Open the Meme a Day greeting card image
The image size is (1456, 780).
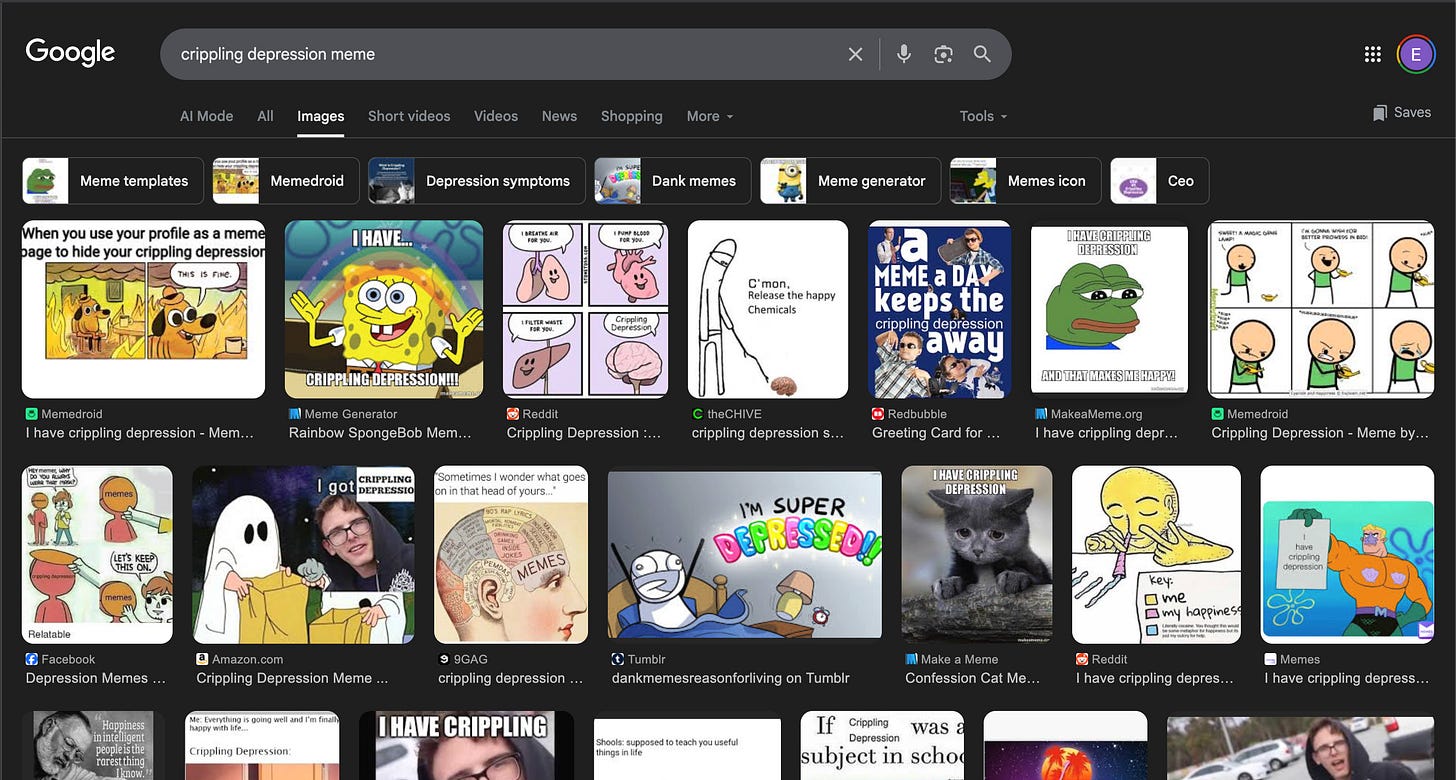940,310
